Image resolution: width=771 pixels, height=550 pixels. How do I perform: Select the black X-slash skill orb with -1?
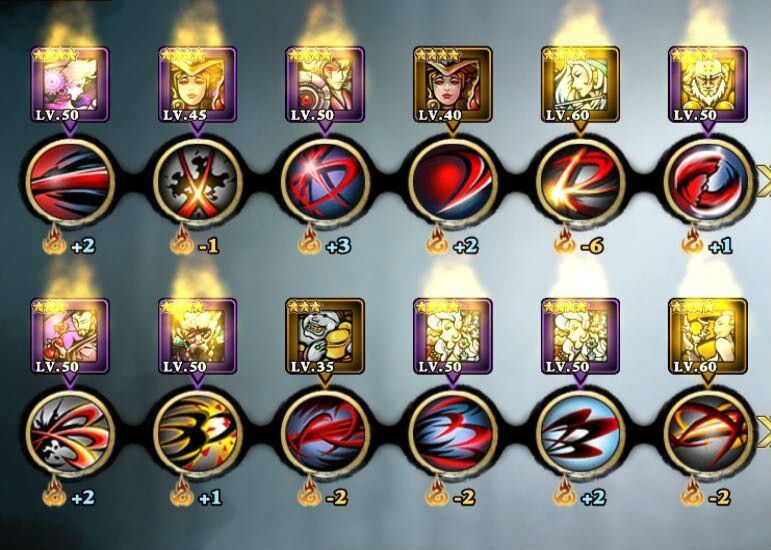tap(198, 183)
